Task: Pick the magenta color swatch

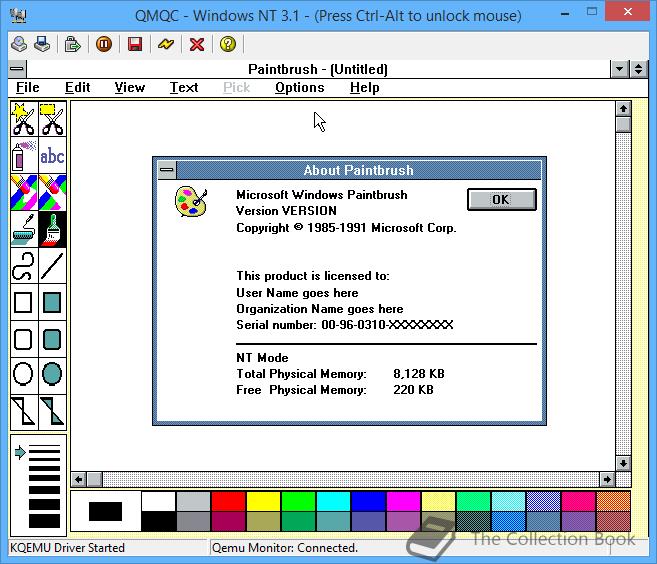Action: [x=403, y=502]
